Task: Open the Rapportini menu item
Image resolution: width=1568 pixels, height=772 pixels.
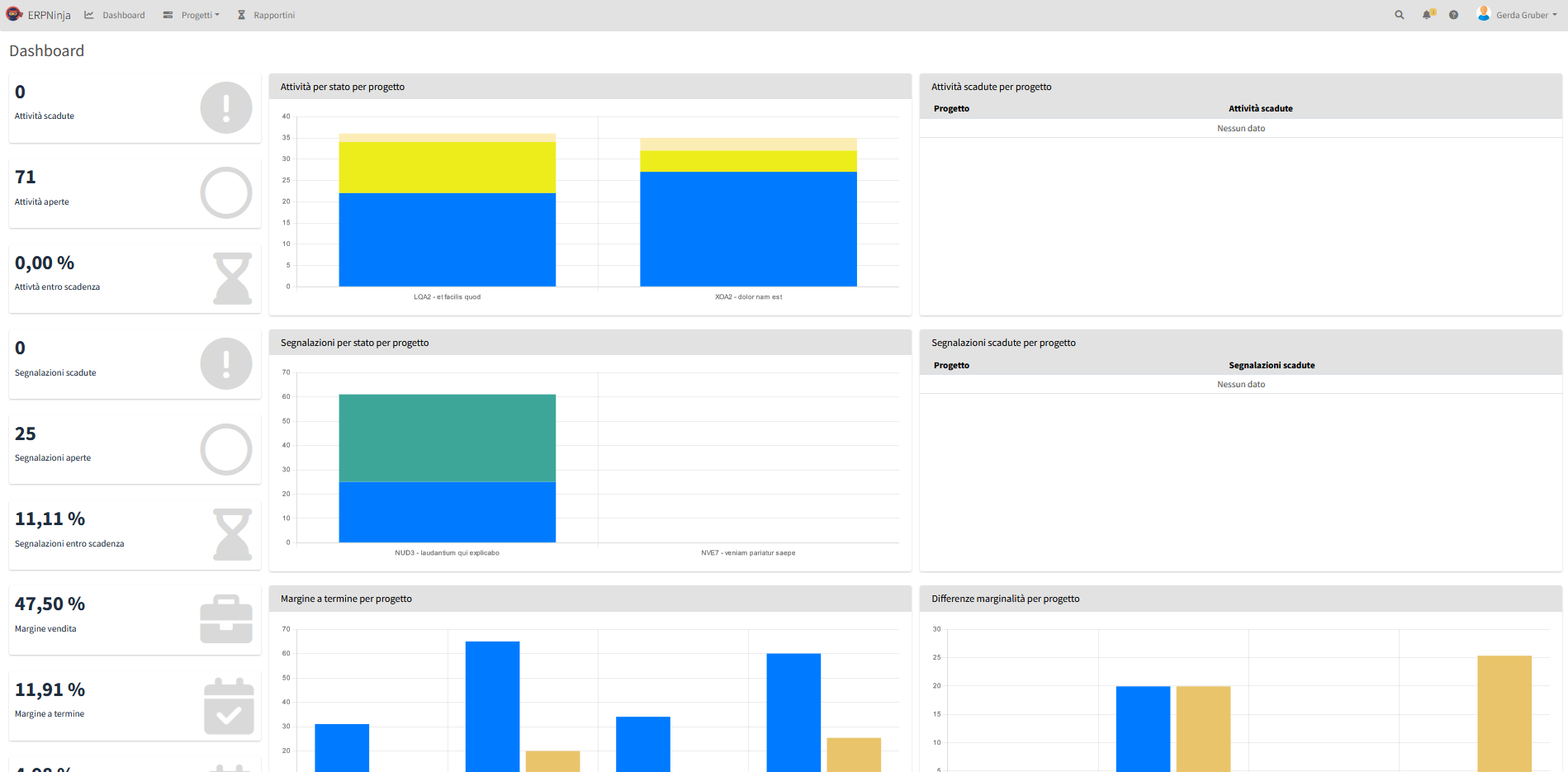Action: point(266,15)
